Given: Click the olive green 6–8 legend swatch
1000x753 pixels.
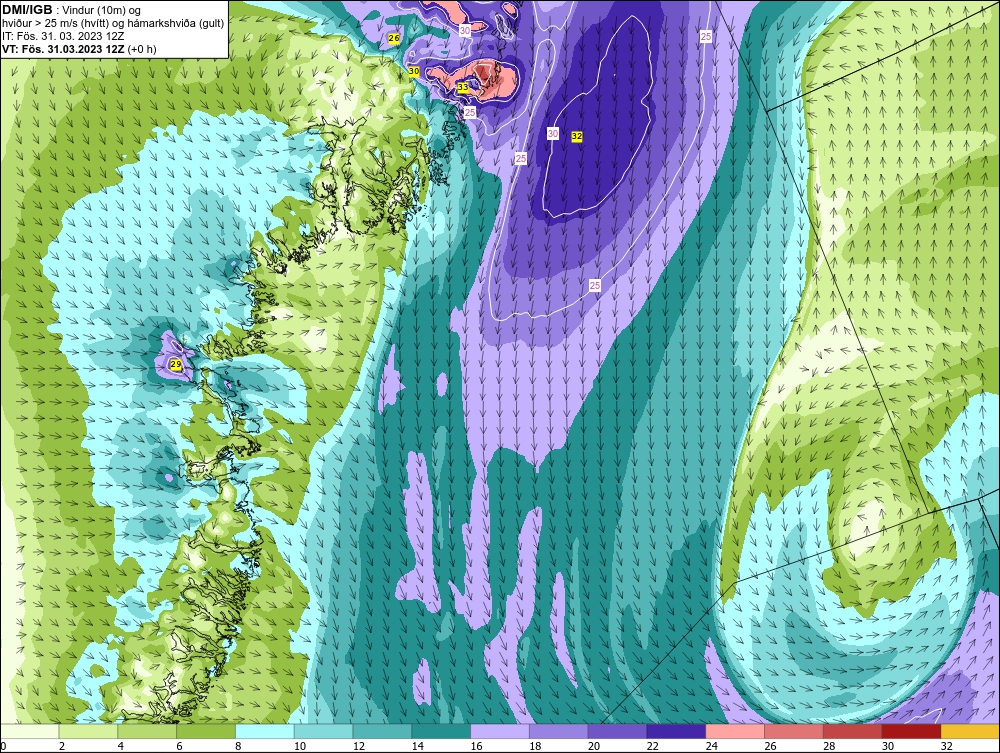Looking at the screenshot, I should click(206, 731).
